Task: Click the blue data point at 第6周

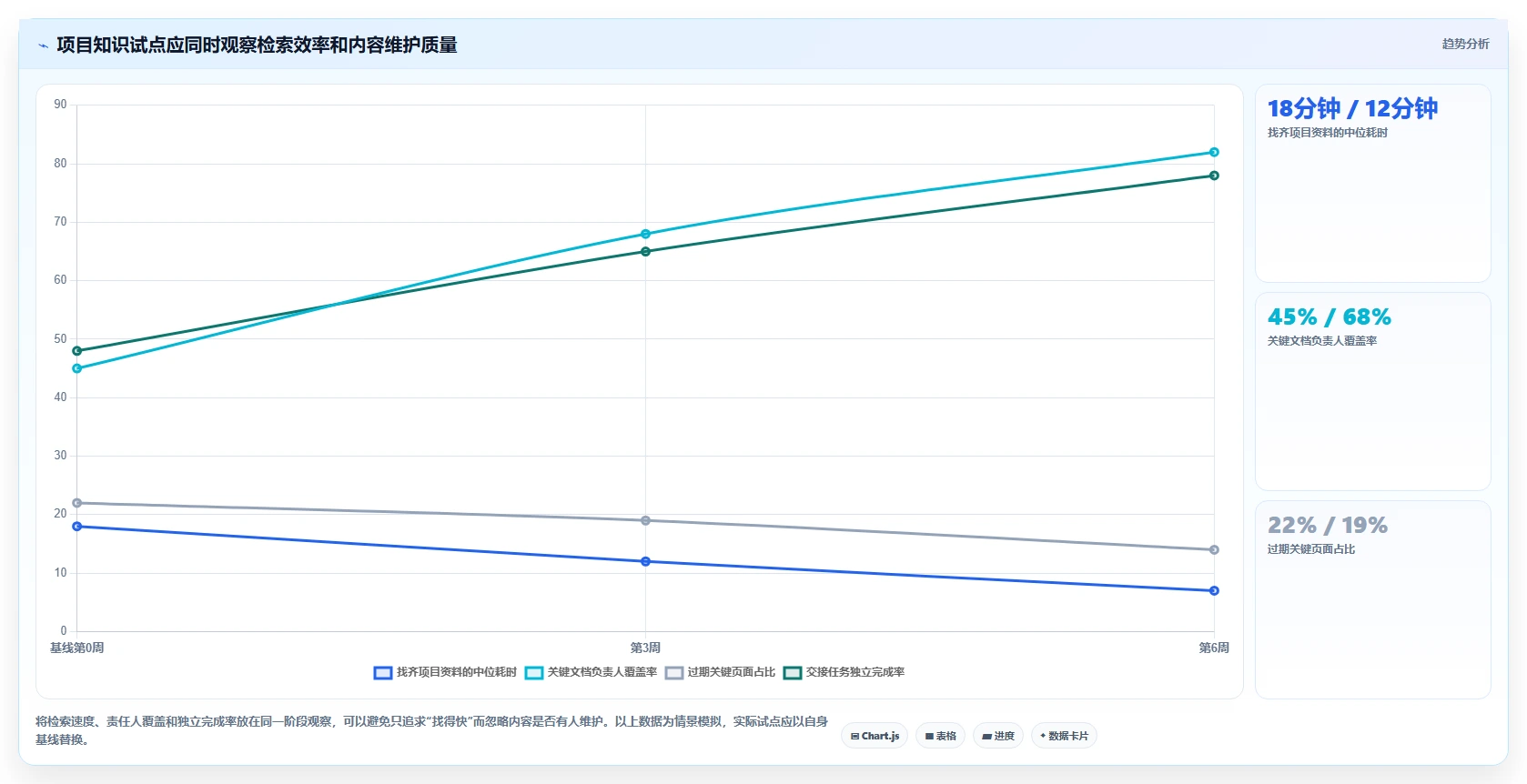Action: click(x=1214, y=591)
